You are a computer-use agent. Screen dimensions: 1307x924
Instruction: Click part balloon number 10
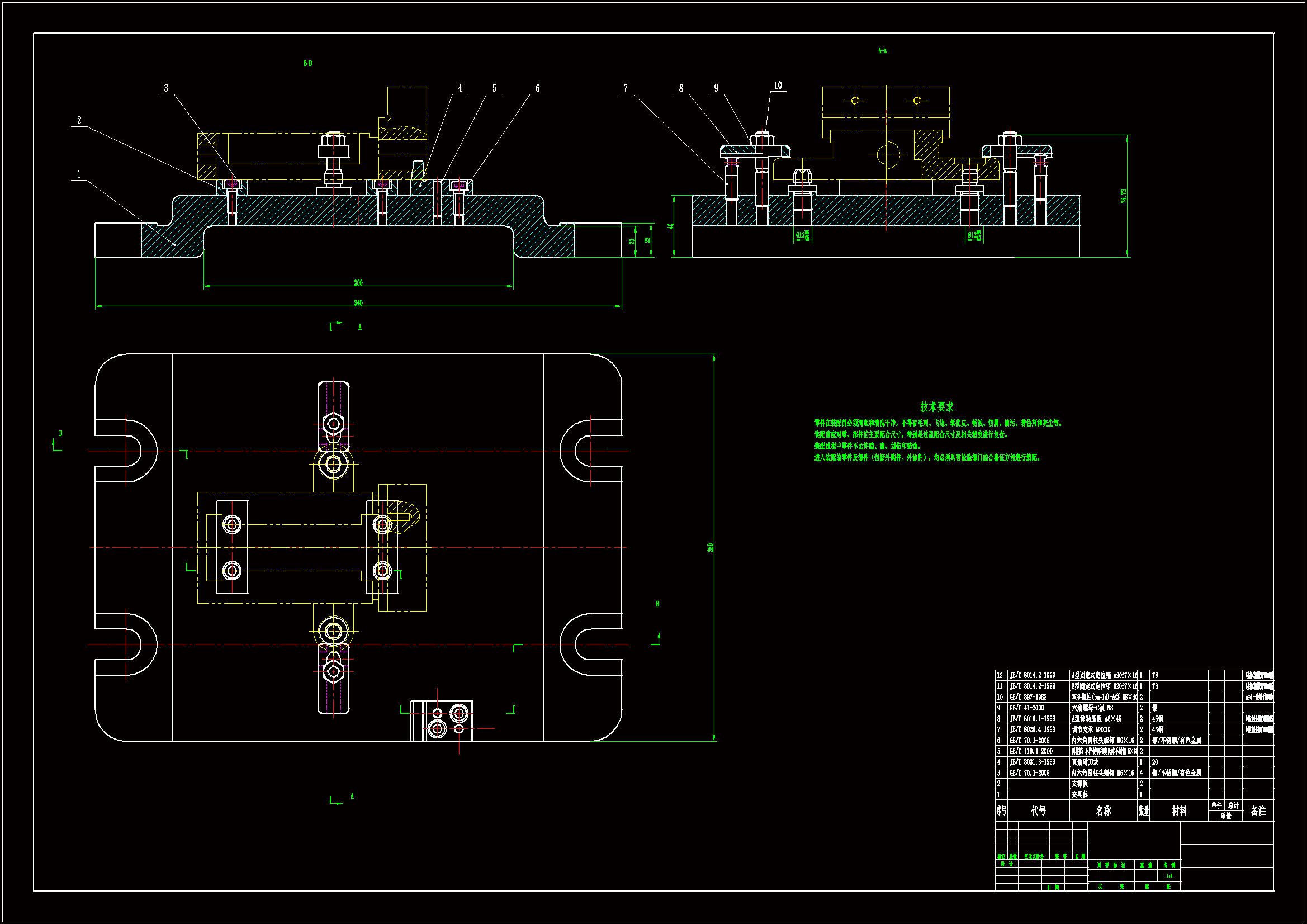[778, 86]
